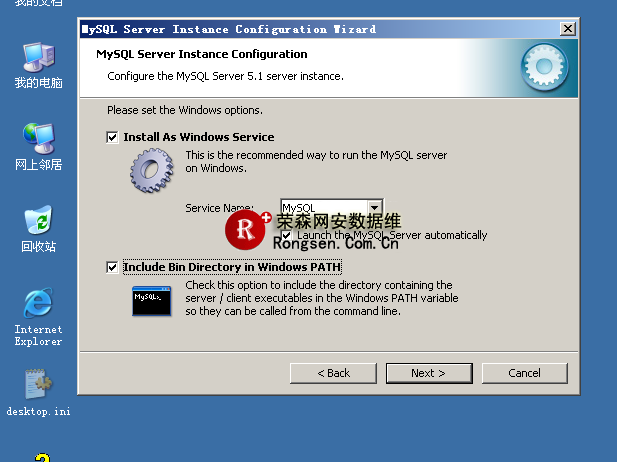617x462 pixels.
Task: Click the blue gear logo in wizard header
Action: pos(546,67)
